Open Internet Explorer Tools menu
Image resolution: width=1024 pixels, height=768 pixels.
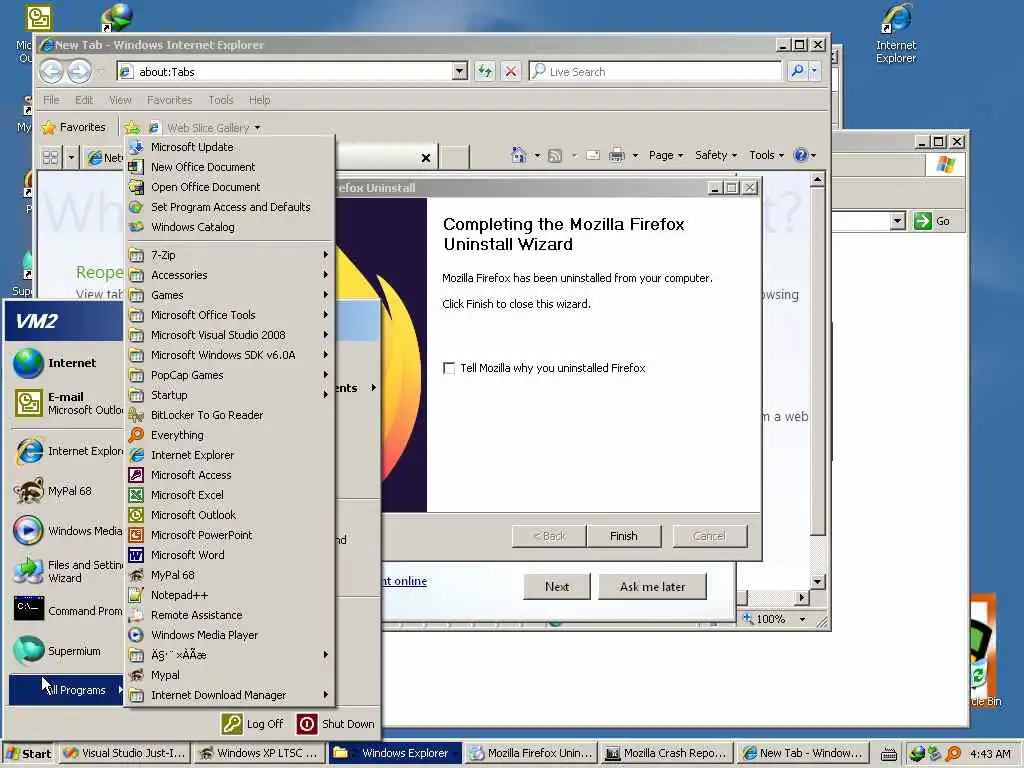[x=221, y=100]
